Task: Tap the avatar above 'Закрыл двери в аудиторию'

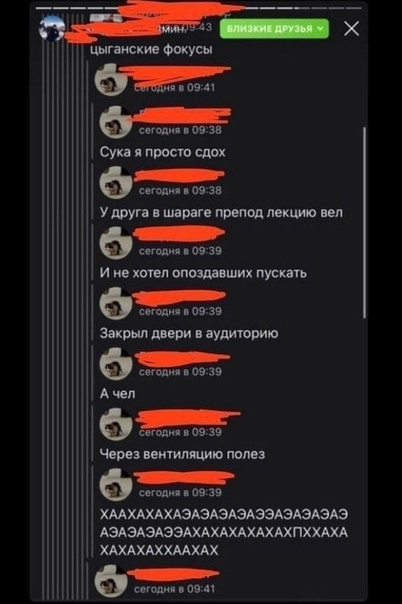Action: [x=116, y=303]
